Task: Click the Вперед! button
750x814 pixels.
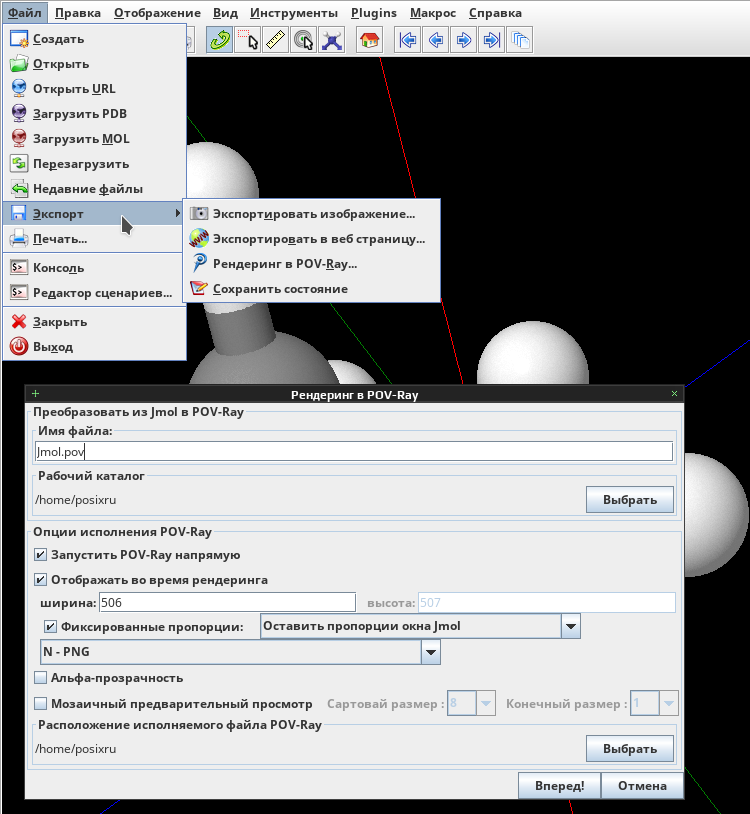Action: [x=560, y=785]
